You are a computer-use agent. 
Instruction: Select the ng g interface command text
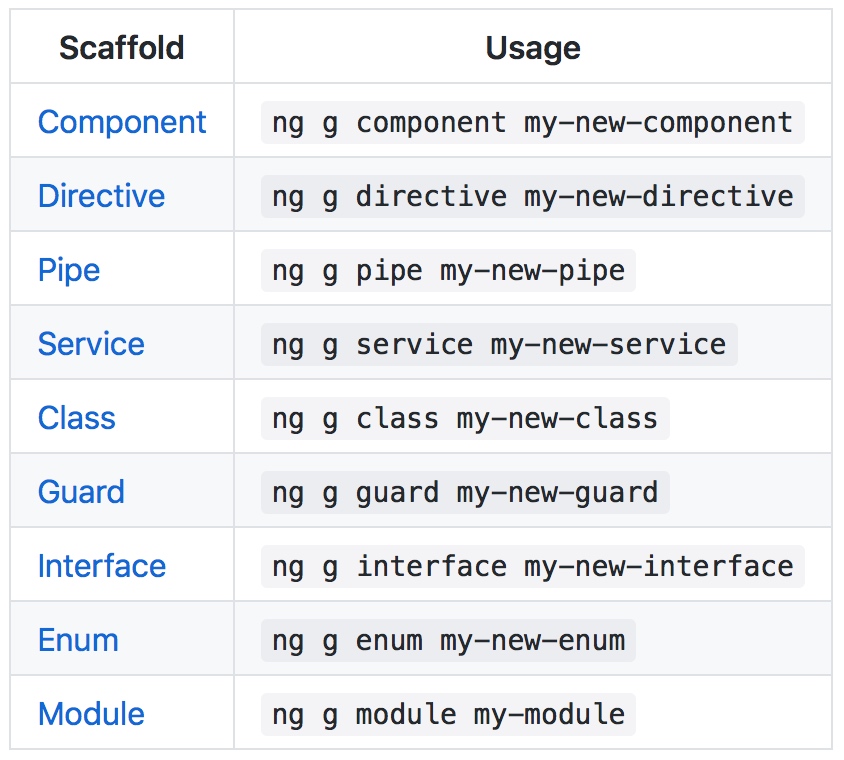coord(532,567)
